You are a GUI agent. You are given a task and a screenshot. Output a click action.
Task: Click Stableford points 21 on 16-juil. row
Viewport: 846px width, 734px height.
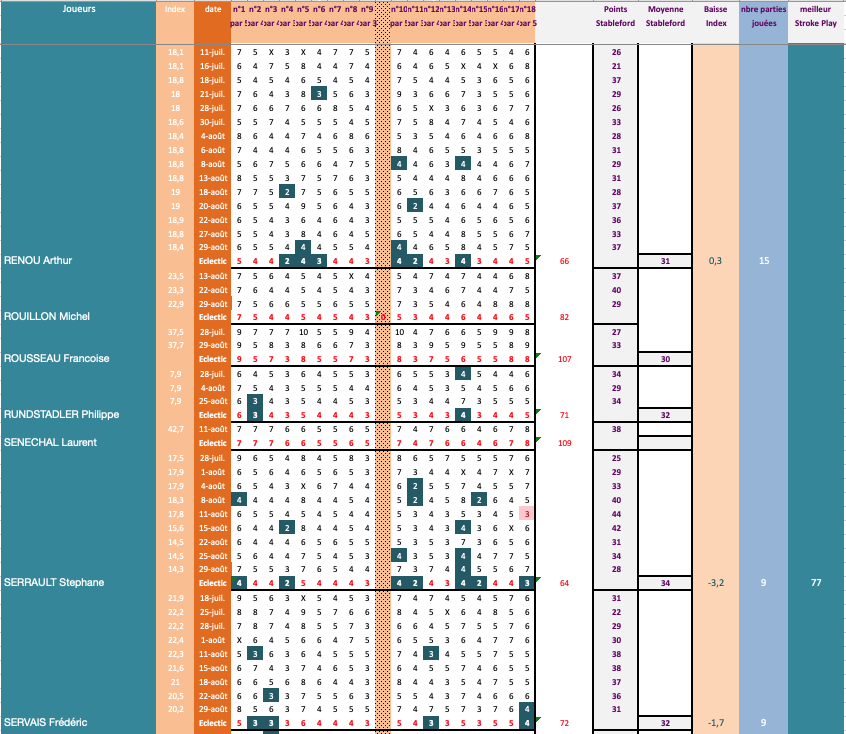coord(616,66)
